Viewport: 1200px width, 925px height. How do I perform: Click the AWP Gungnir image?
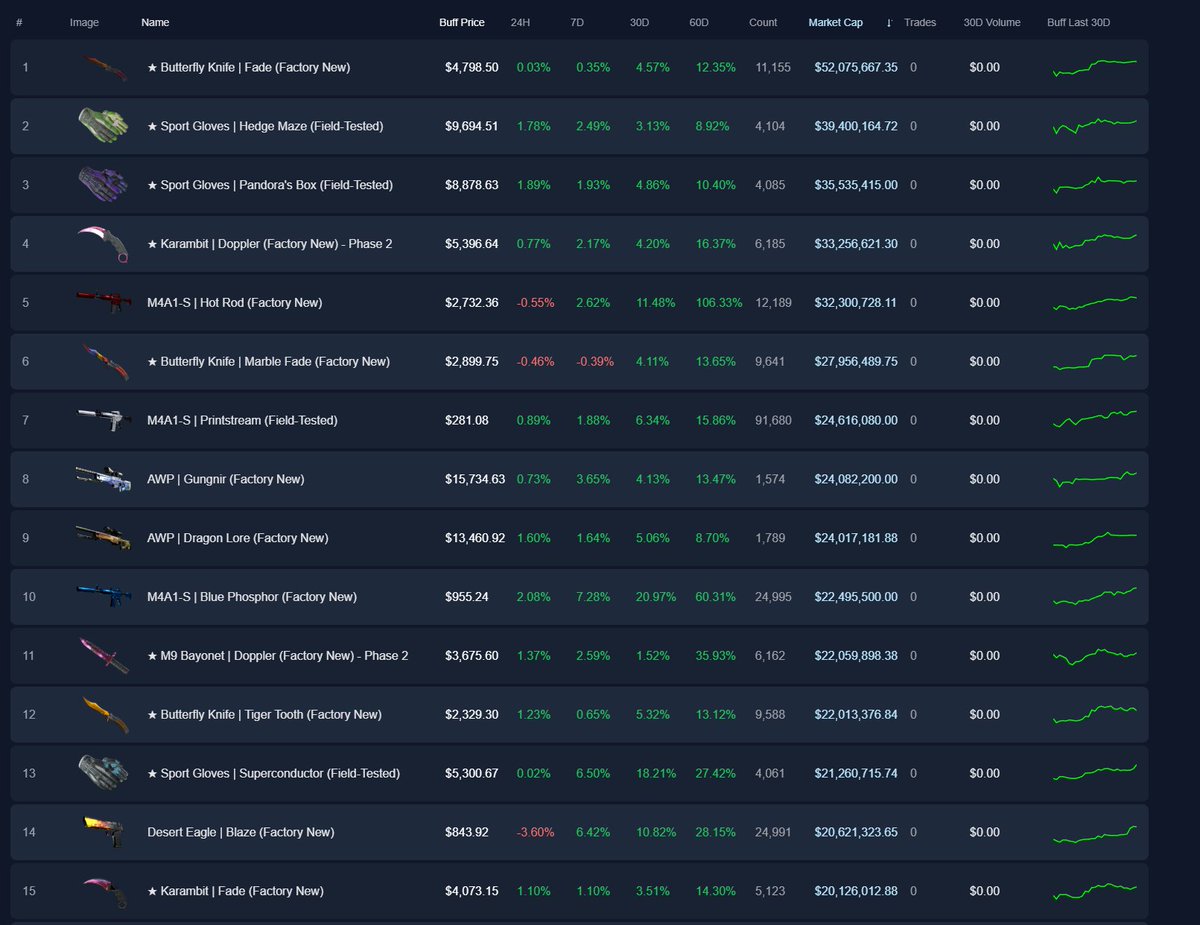[103, 479]
